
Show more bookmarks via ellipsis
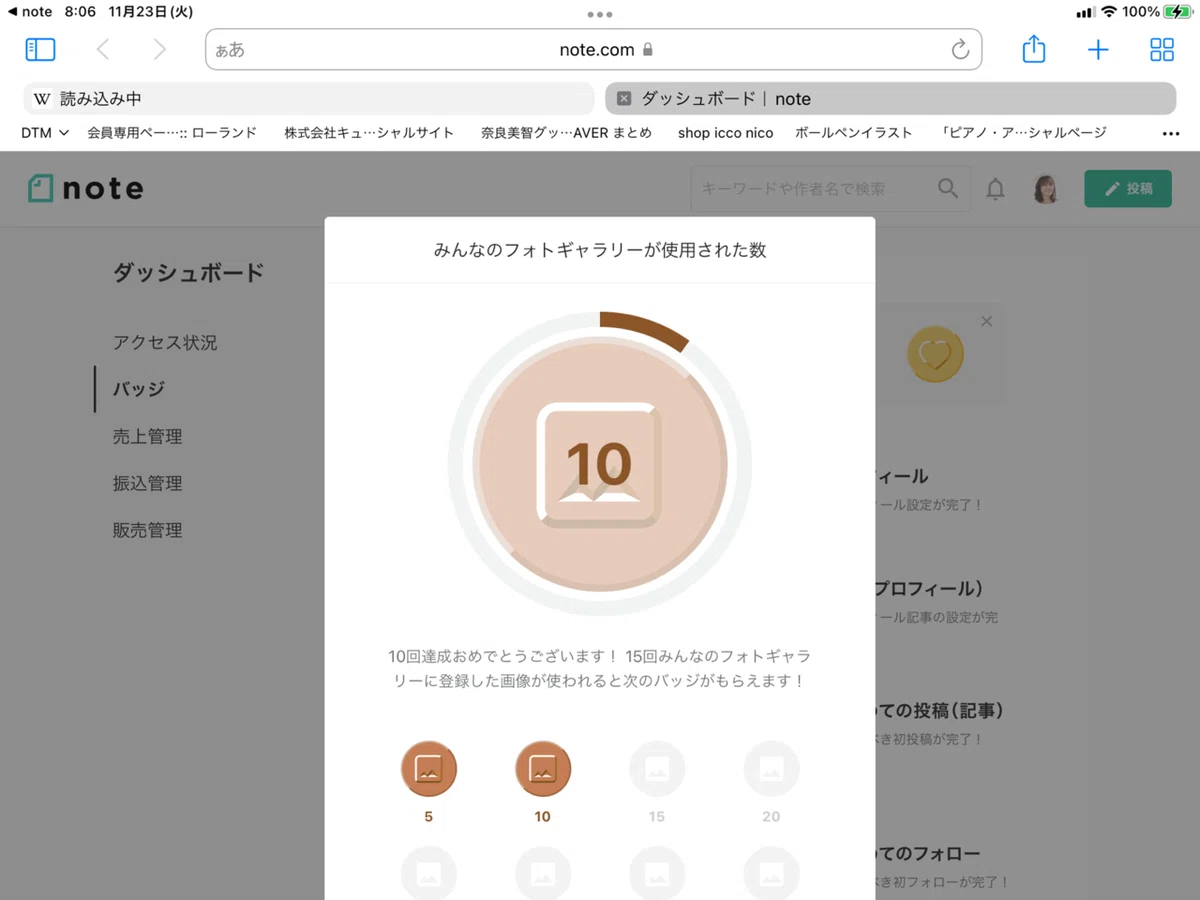point(1171,133)
